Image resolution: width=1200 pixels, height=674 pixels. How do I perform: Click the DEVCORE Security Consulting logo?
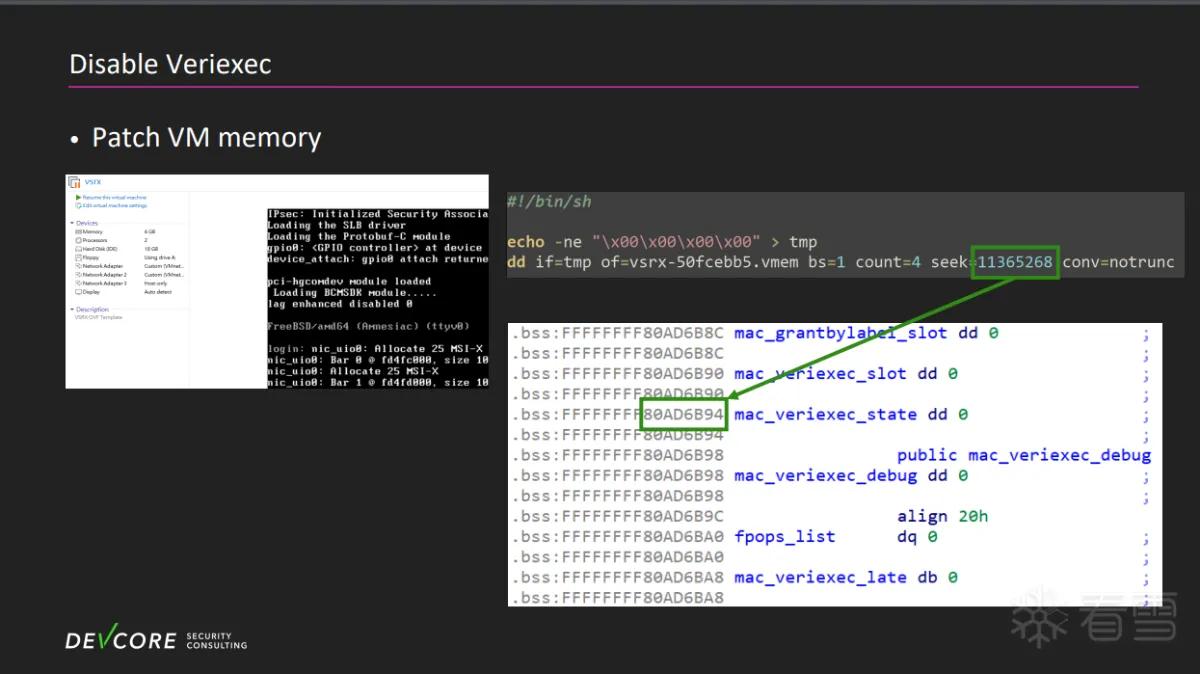point(156,639)
